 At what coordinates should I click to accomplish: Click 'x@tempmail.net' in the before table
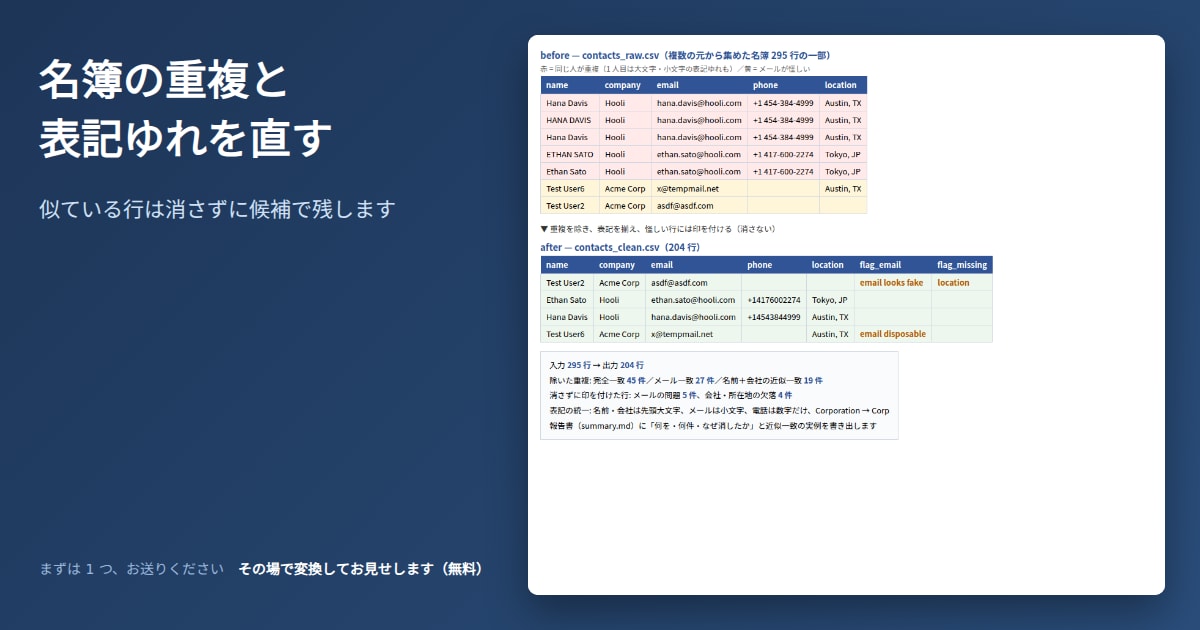pos(687,188)
